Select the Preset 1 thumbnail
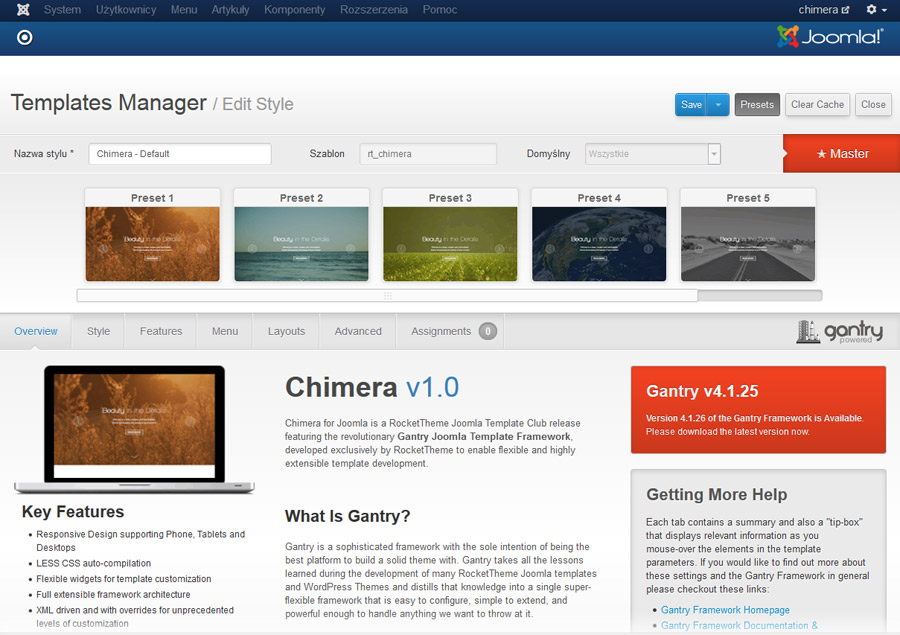This screenshot has width=900, height=635. pos(152,236)
